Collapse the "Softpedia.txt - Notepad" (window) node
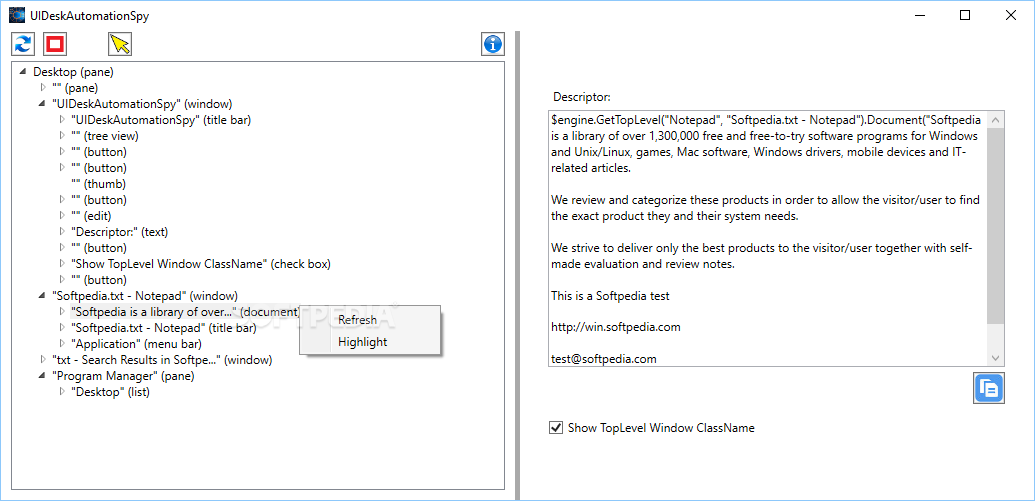This screenshot has height=501, width=1035. (x=43, y=296)
